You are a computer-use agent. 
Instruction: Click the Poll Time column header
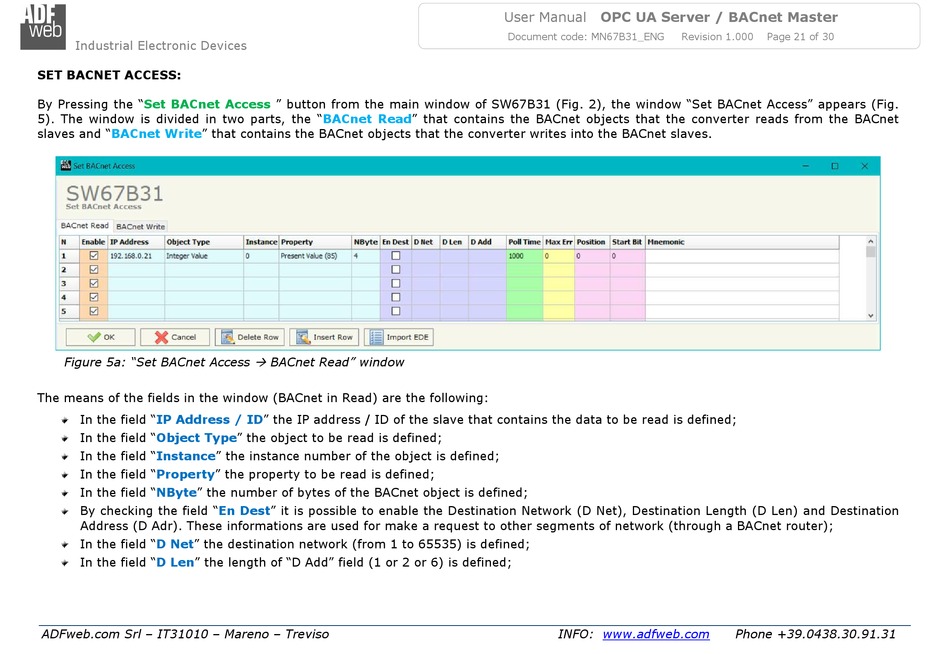[525, 242]
